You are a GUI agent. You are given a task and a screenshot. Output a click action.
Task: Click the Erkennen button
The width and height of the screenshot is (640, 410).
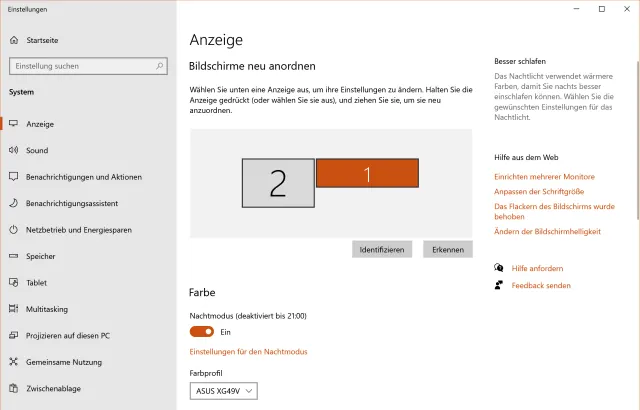click(448, 249)
